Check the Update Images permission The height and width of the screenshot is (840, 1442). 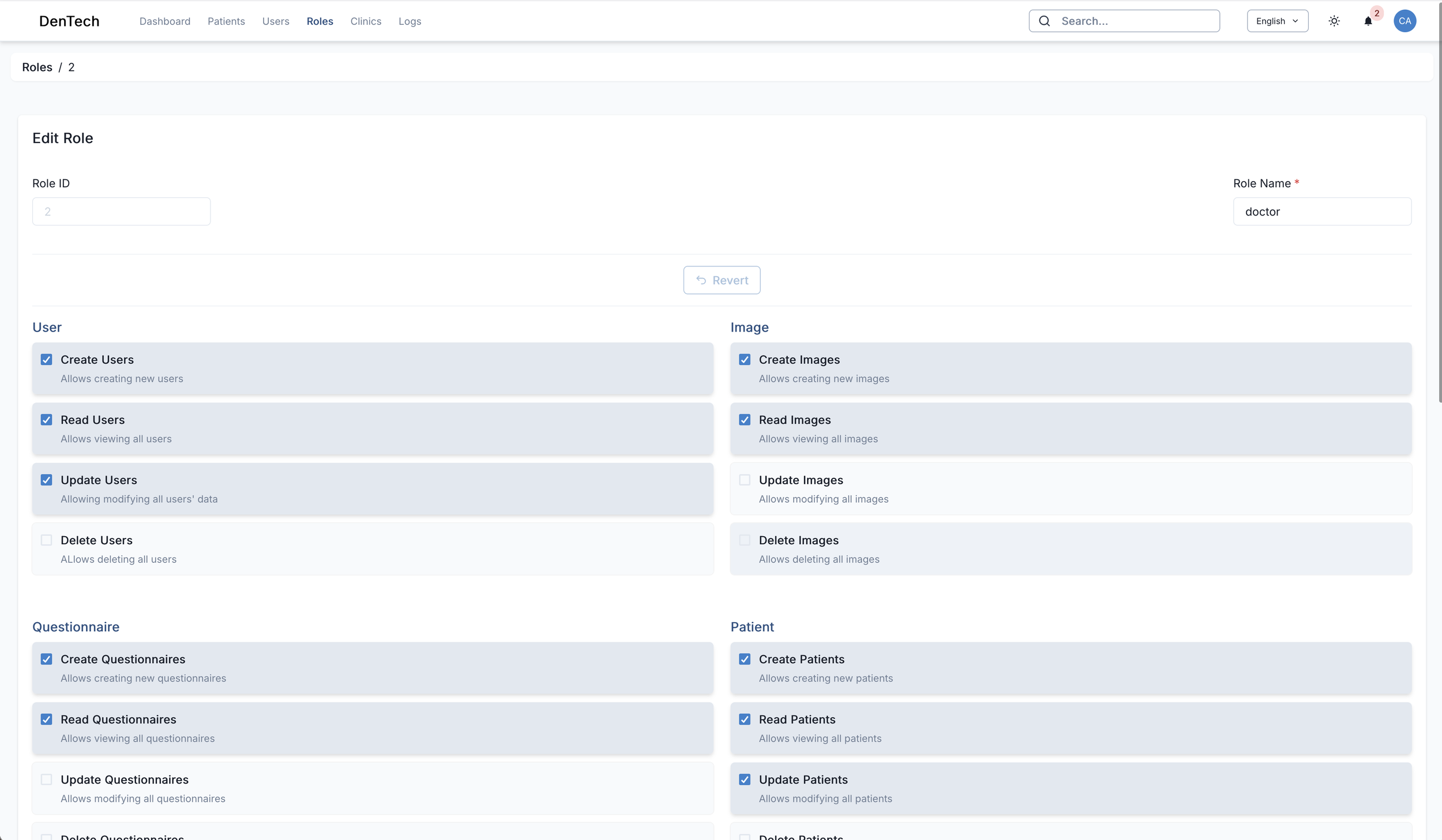(745, 480)
